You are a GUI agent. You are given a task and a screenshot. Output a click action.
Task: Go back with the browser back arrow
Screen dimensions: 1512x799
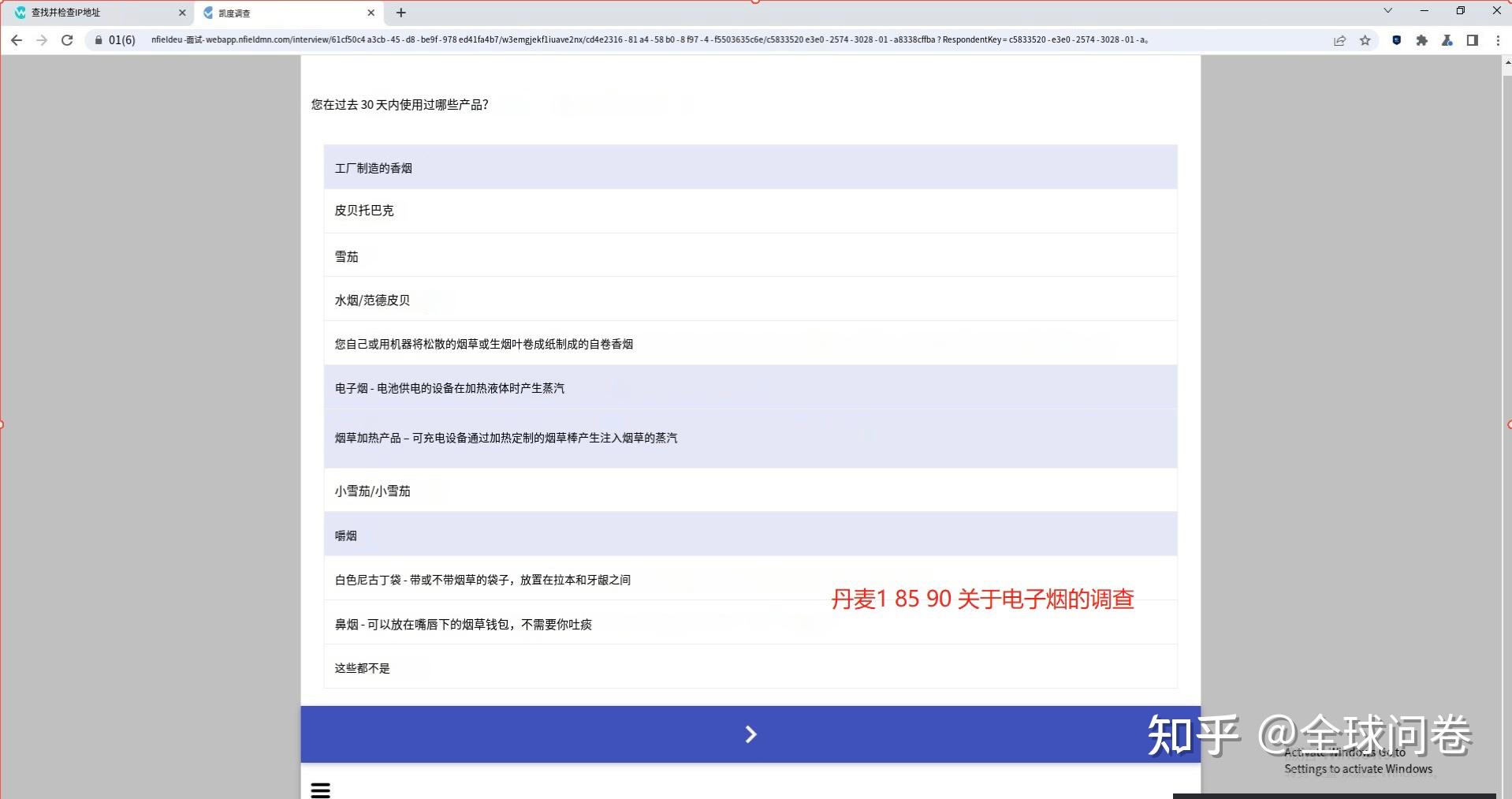(x=17, y=40)
